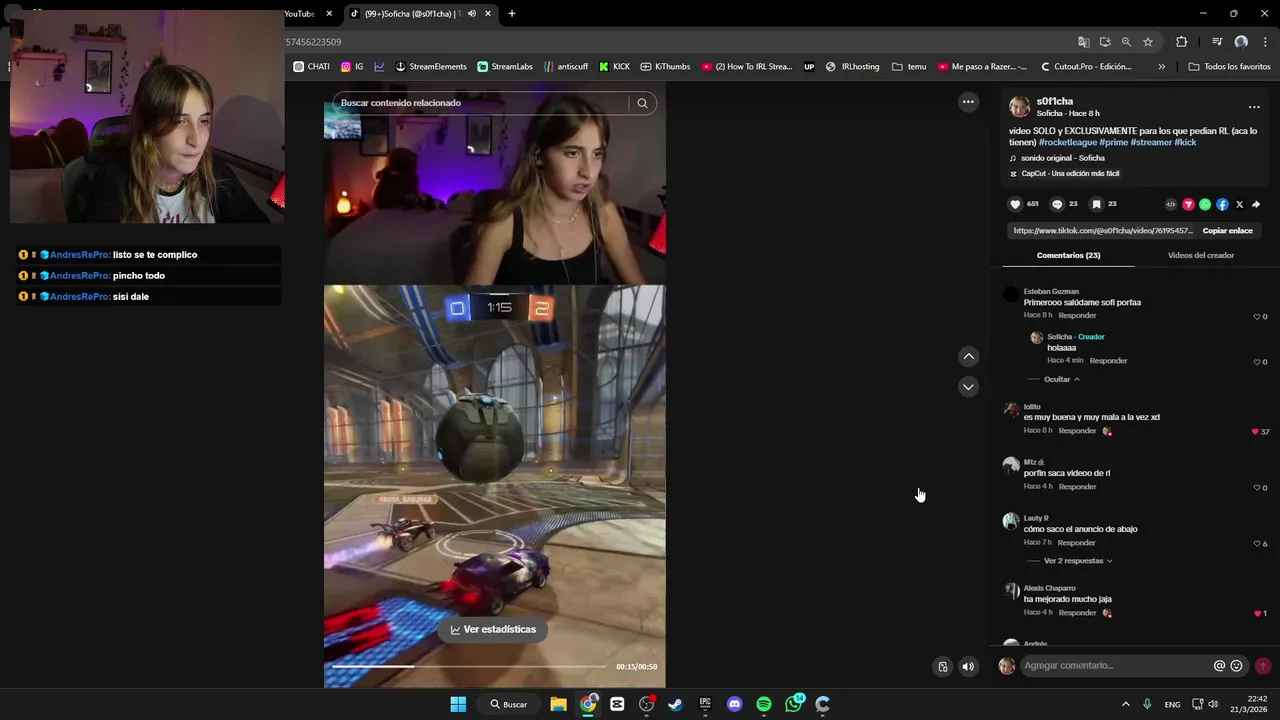The width and height of the screenshot is (1280, 720).
Task: Like lolito's comment heart
Action: click(1255, 432)
